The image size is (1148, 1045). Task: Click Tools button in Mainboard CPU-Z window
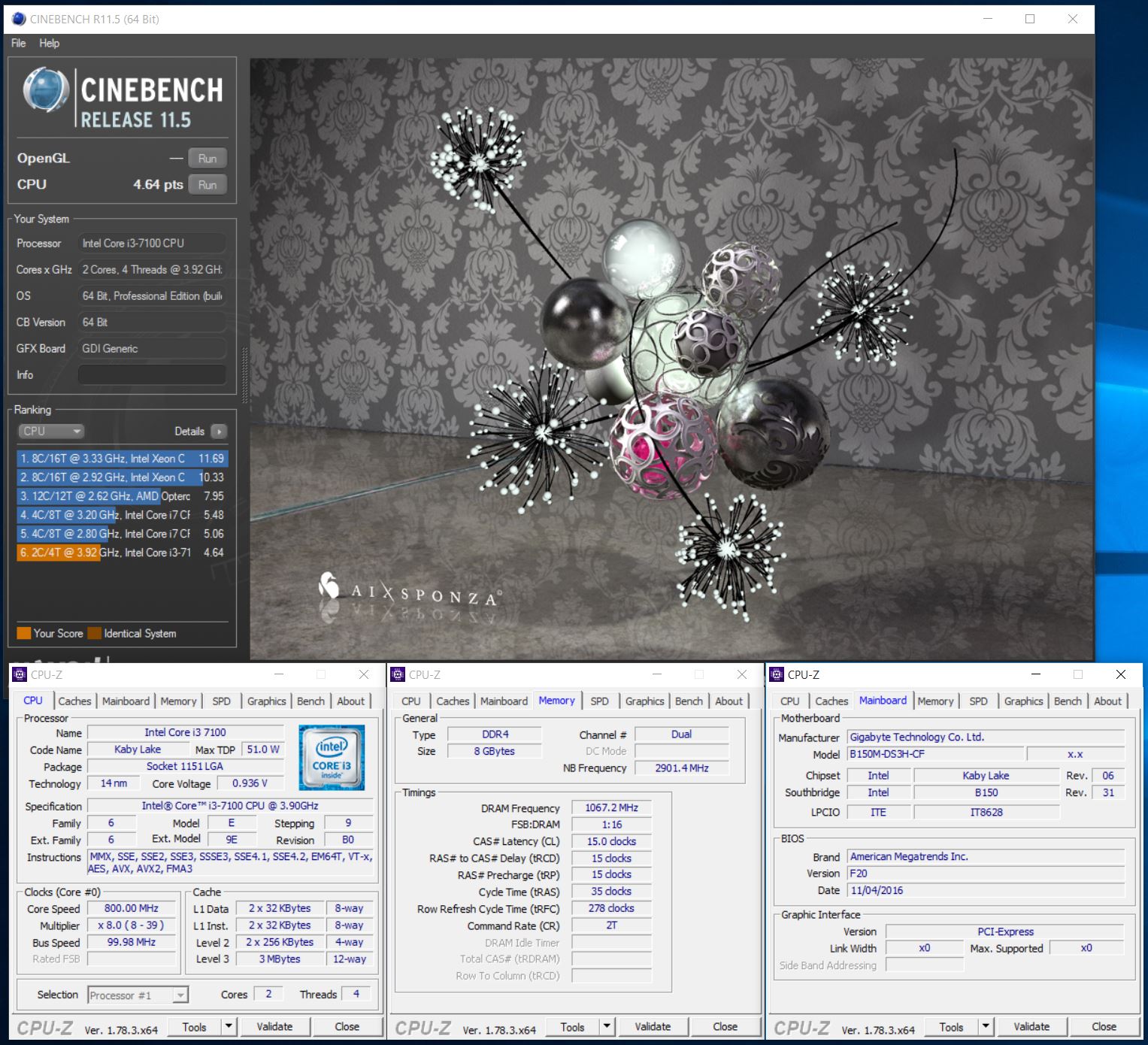point(951,1027)
